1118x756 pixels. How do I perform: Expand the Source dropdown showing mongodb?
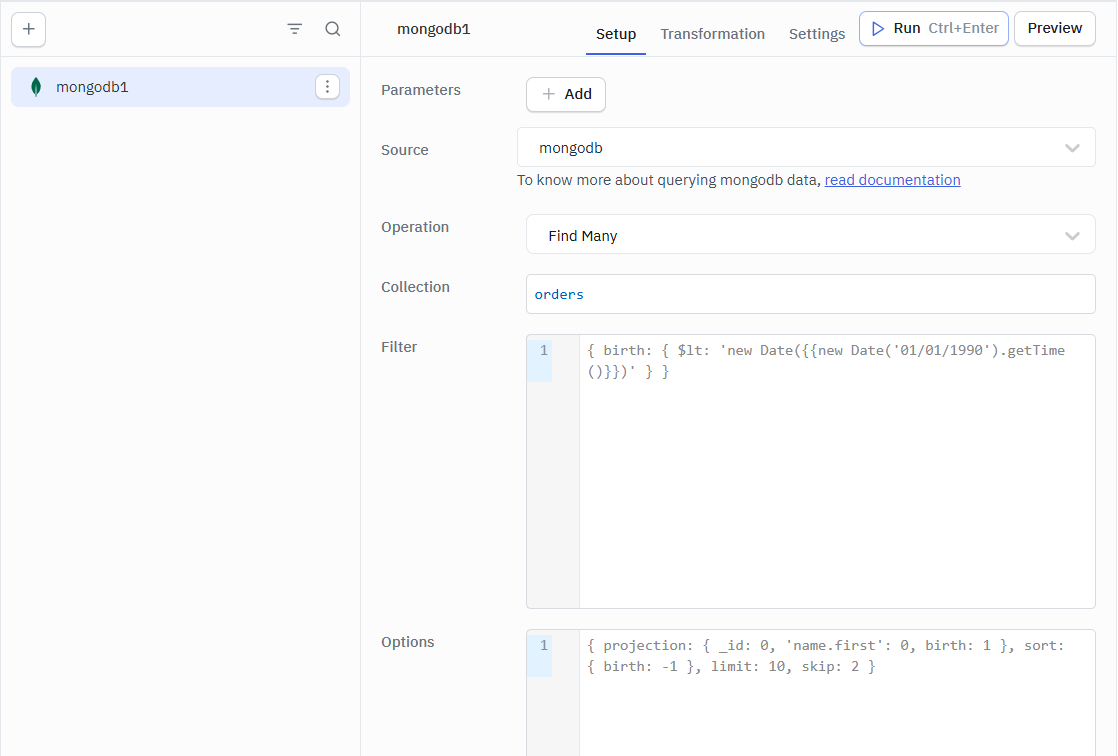(806, 148)
